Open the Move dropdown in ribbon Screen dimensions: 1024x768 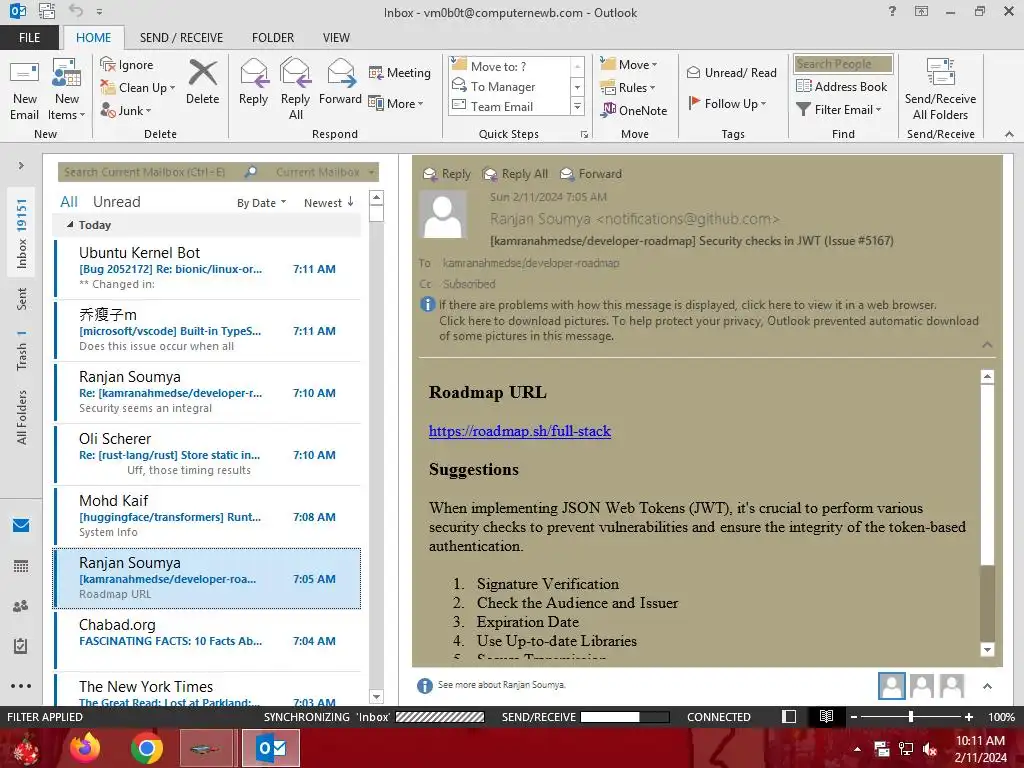[629, 65]
